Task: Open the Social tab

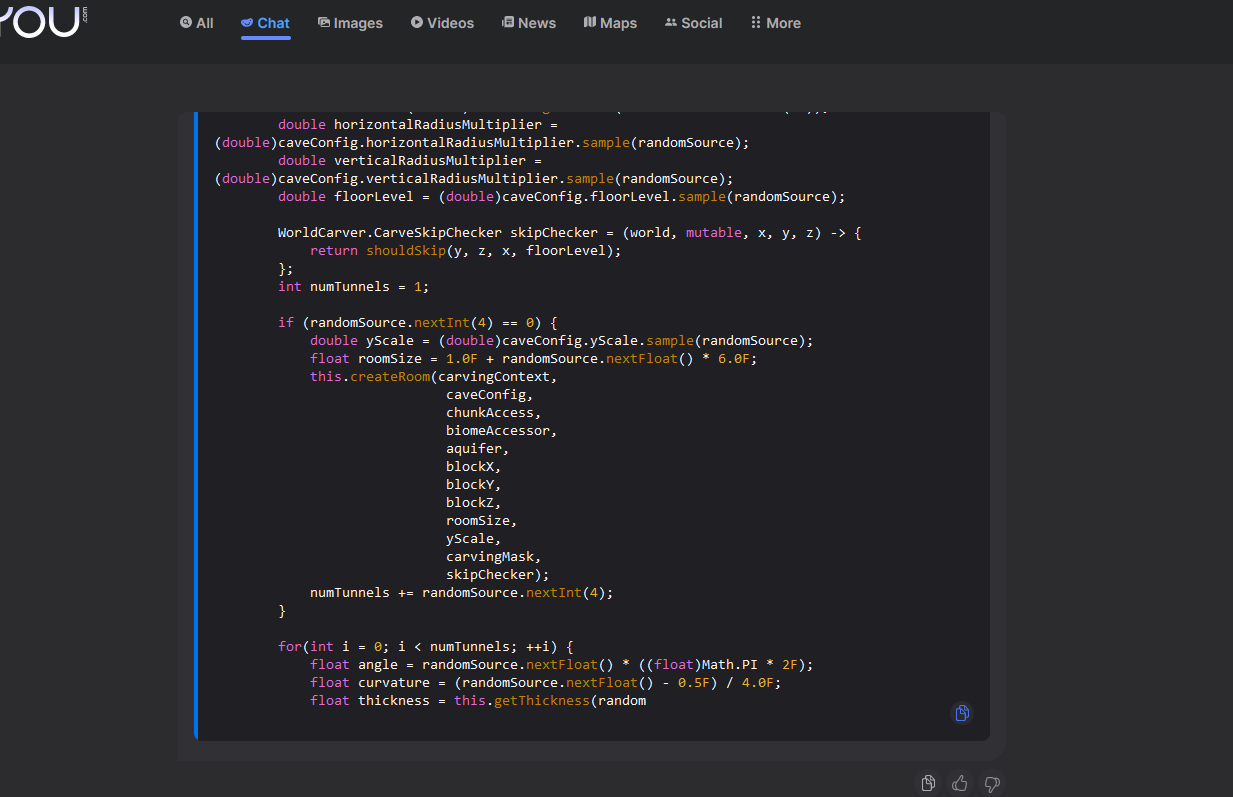Action: click(x=693, y=23)
